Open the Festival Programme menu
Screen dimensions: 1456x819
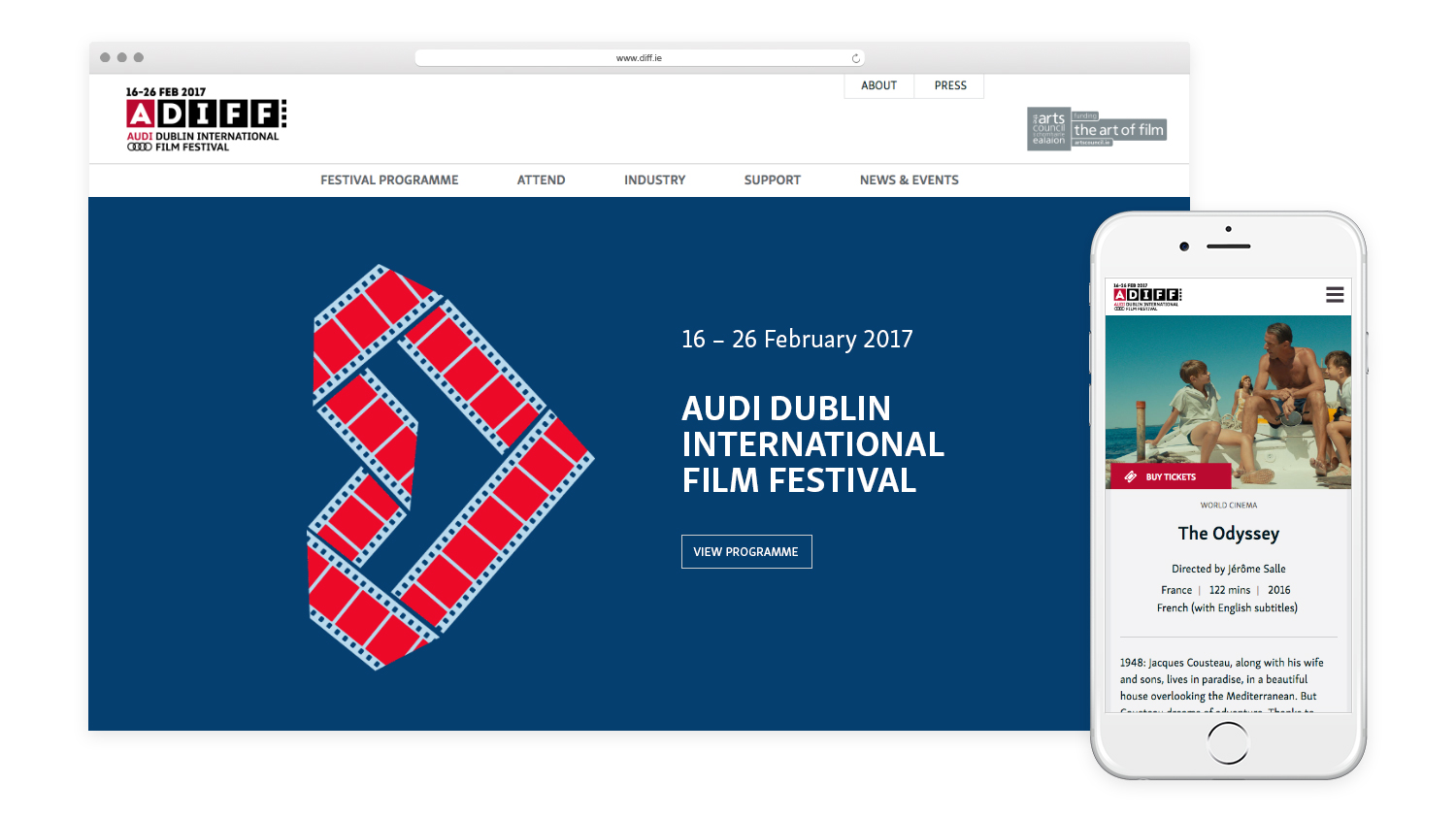click(389, 180)
